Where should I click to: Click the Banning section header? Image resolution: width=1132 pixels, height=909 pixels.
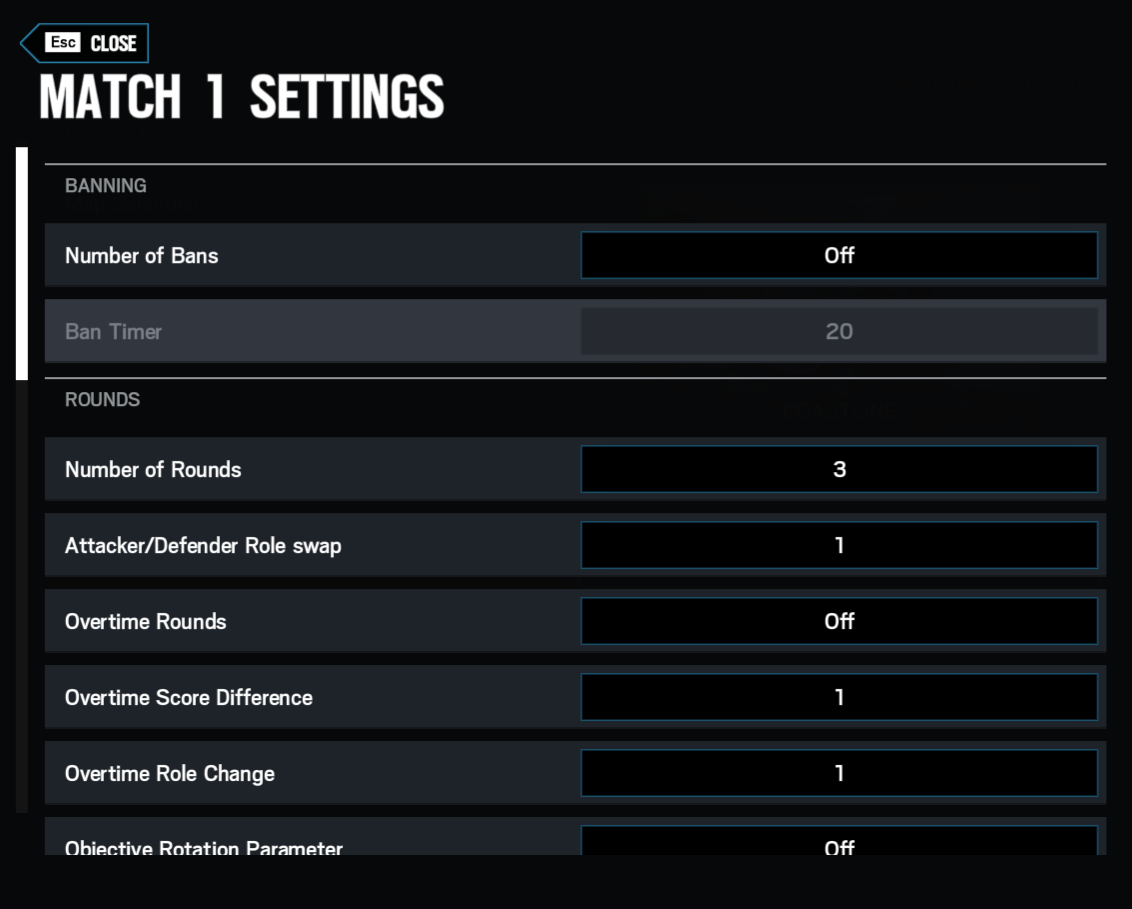coord(106,186)
